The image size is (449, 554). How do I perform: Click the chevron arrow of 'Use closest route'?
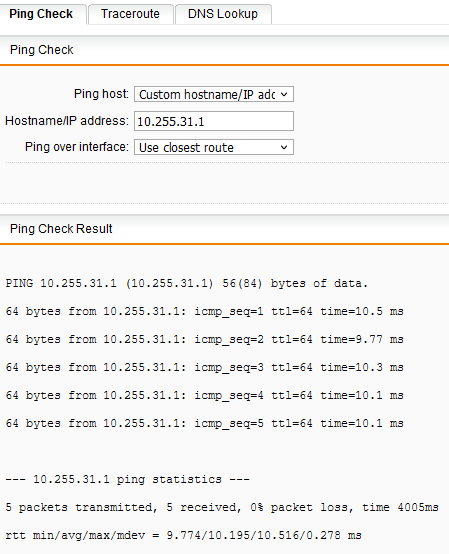[284, 147]
